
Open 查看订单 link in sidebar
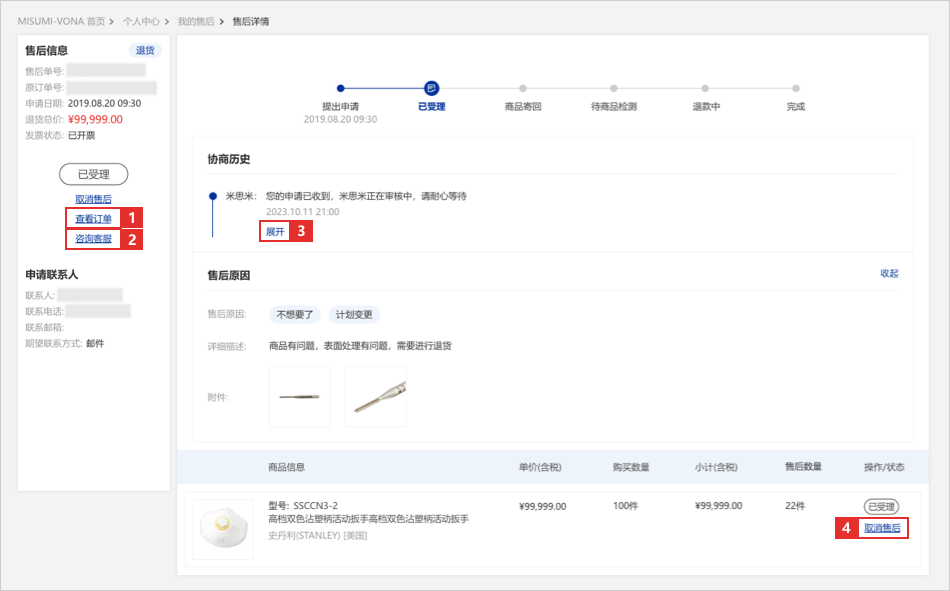pyautogui.click(x=93, y=219)
